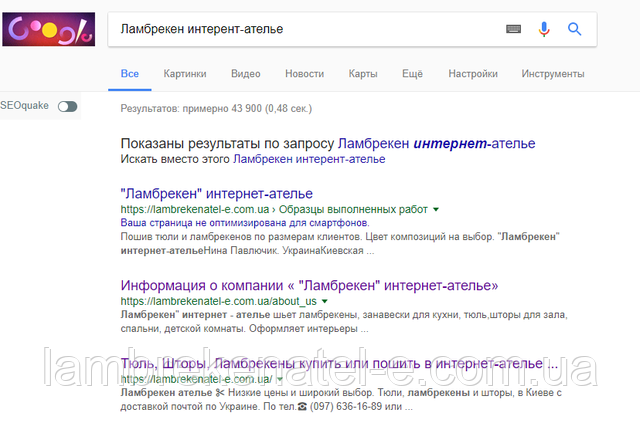Start voice search with microphone icon
This screenshot has height=423, width=640.
click(x=544, y=29)
